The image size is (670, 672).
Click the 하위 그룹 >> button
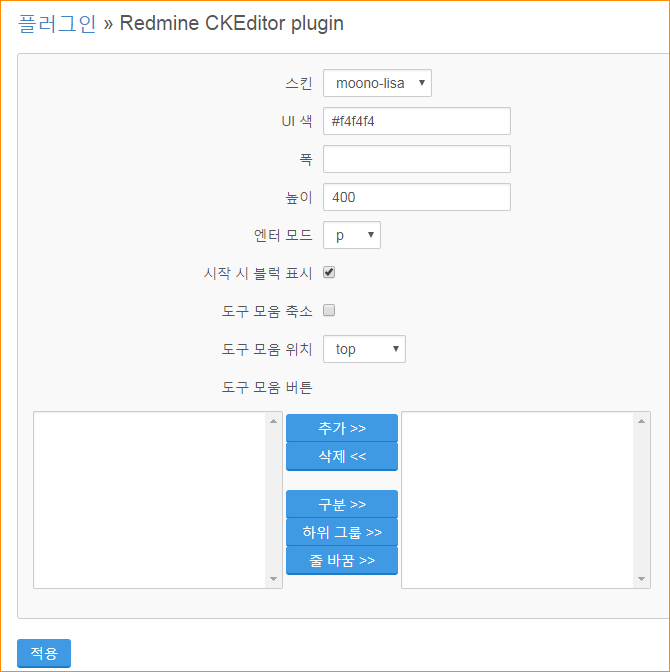[x=342, y=532]
